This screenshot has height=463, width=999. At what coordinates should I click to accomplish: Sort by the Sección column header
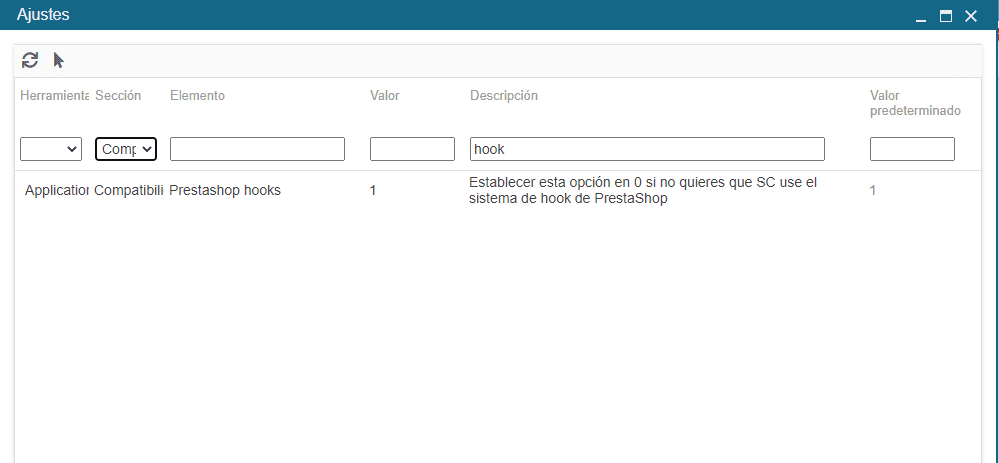click(118, 96)
